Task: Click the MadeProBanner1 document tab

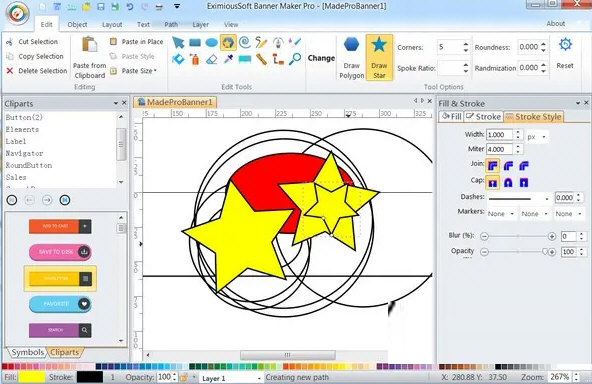Action: point(176,102)
